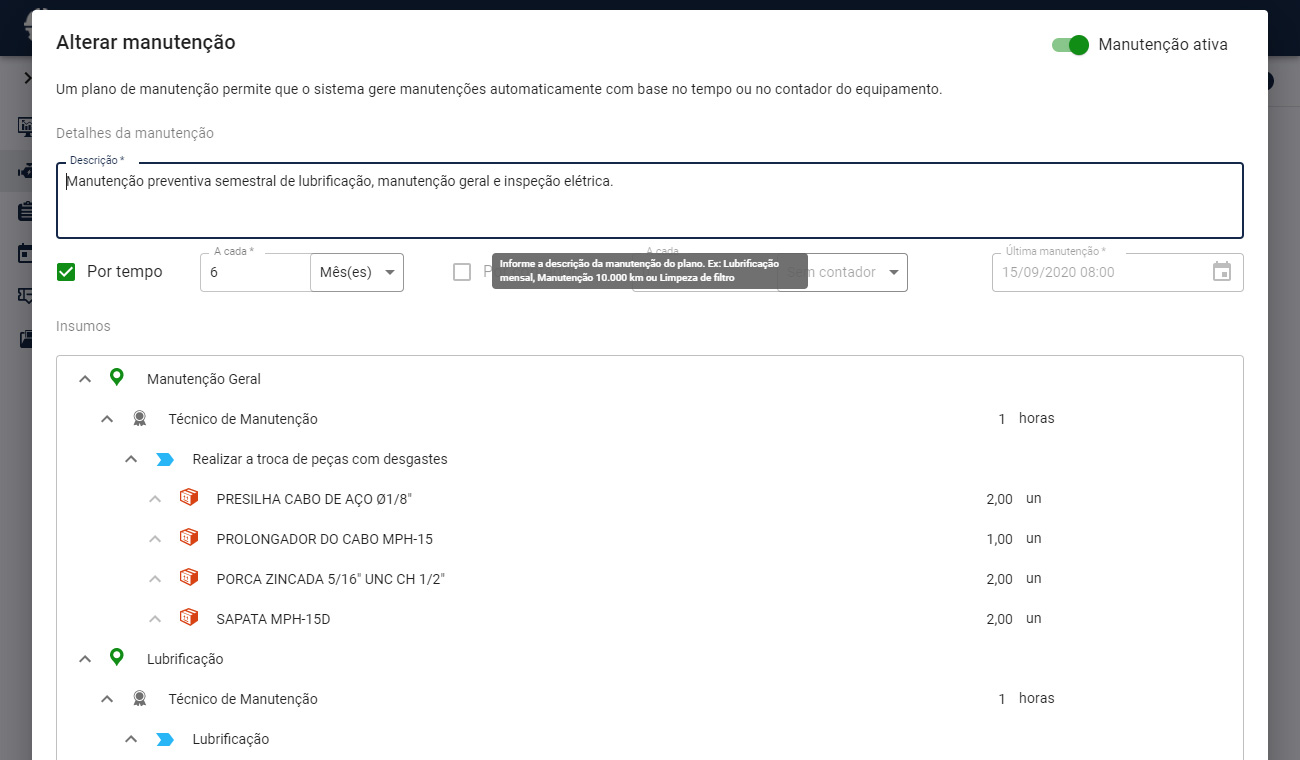The width and height of the screenshot is (1300, 760).
Task: Click the technician icon beside Técnico de Manutenção
Action: pyautogui.click(x=140, y=418)
